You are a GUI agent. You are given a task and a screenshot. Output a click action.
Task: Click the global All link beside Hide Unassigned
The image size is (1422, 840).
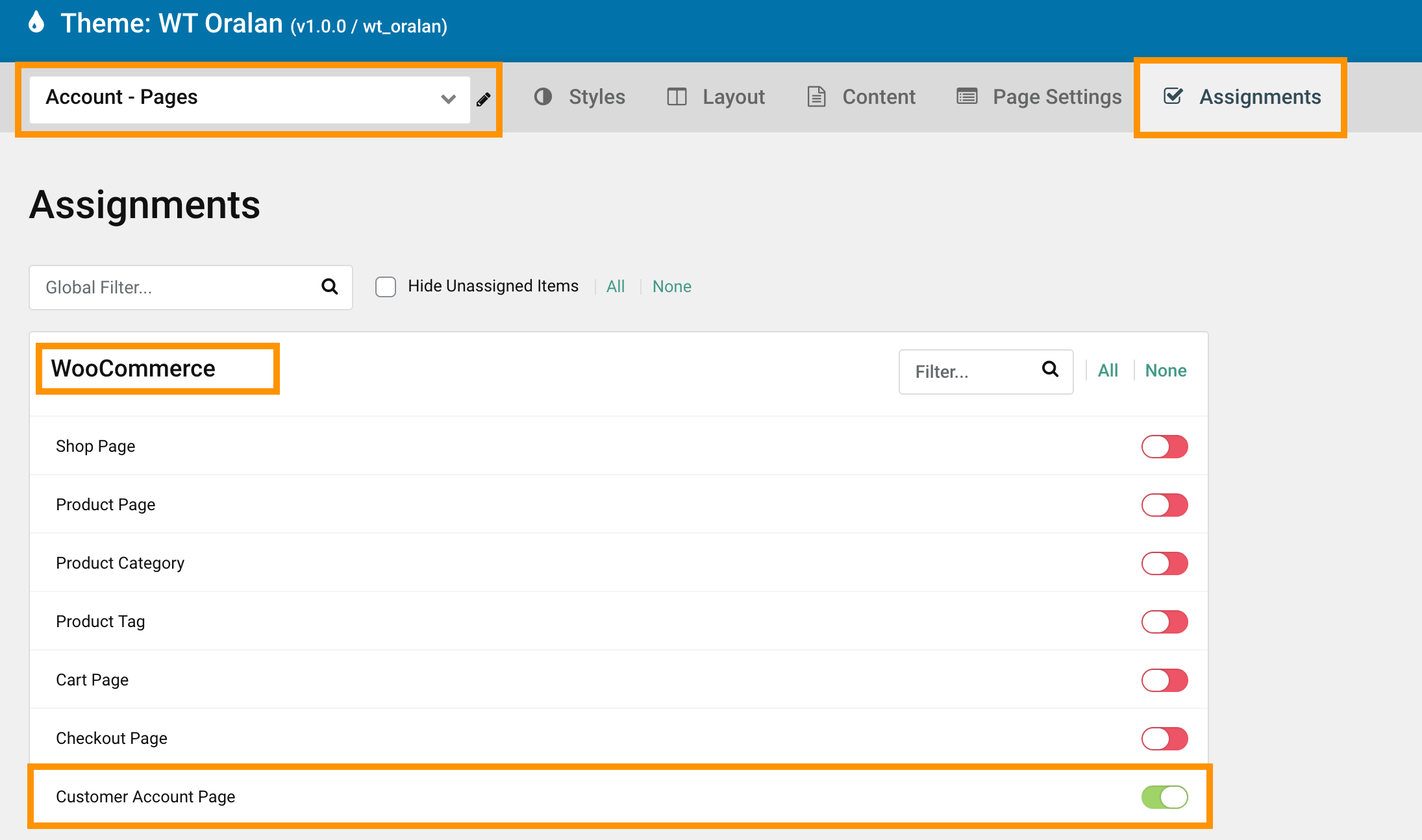[x=615, y=286]
